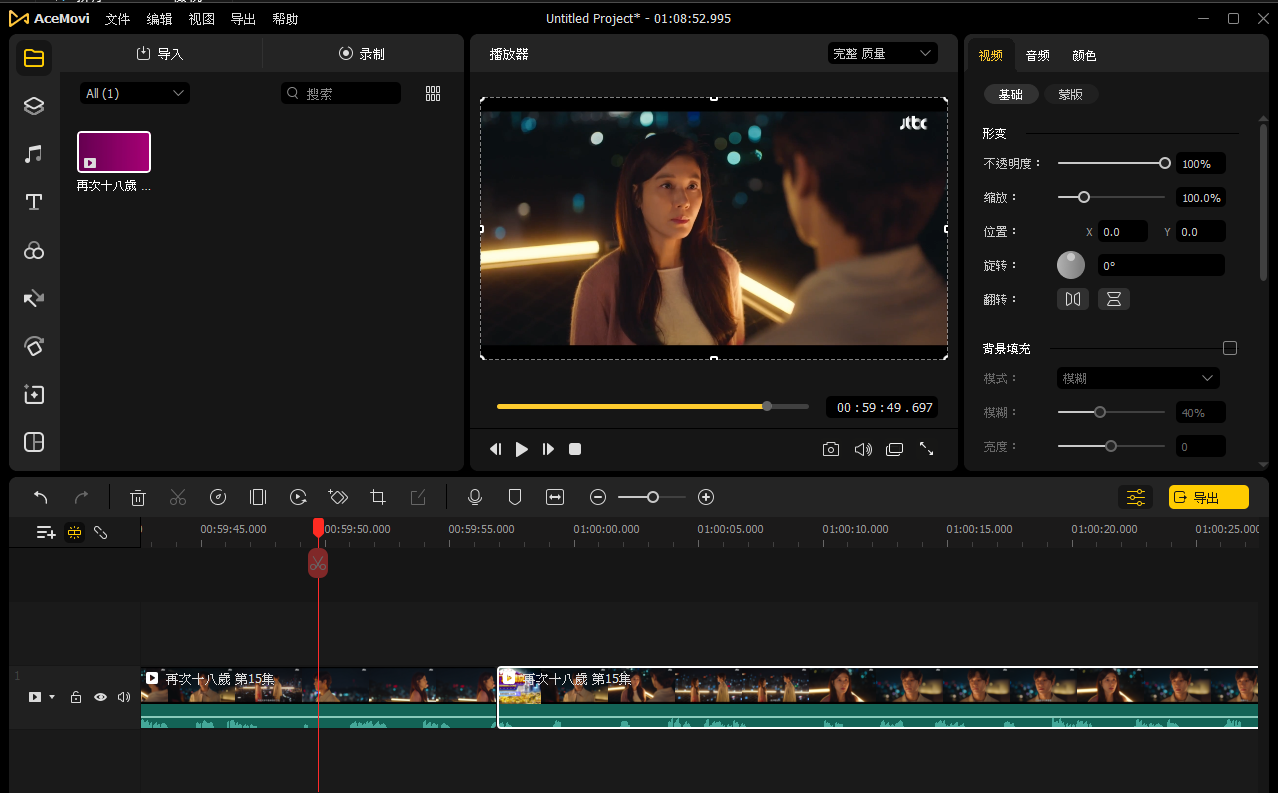Zoom in the timeline with the plus icon
The height and width of the screenshot is (793, 1278).
(706, 497)
